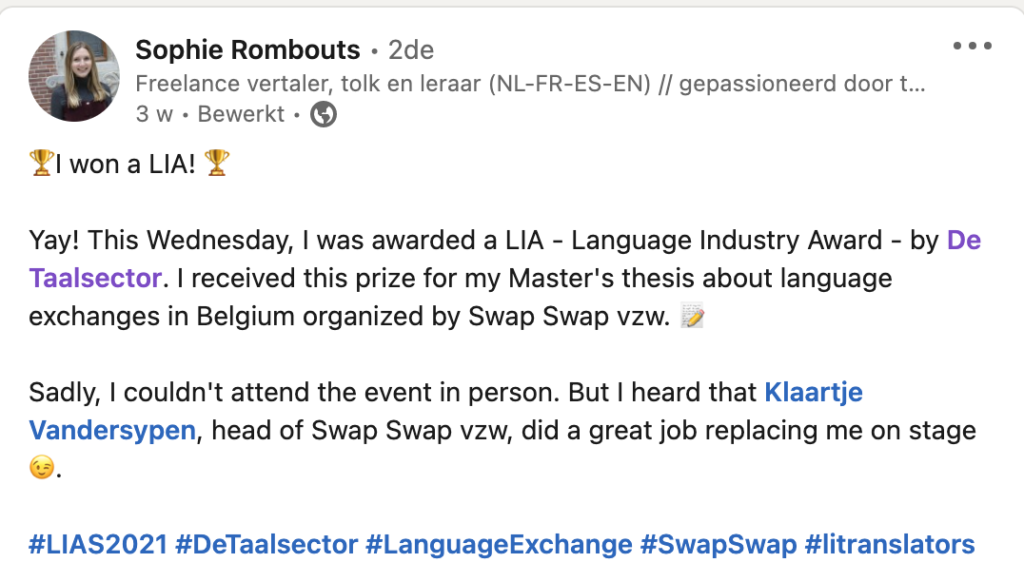Click the #LIAS2021 hashtag
This screenshot has height=582, width=1024.
click(x=98, y=544)
